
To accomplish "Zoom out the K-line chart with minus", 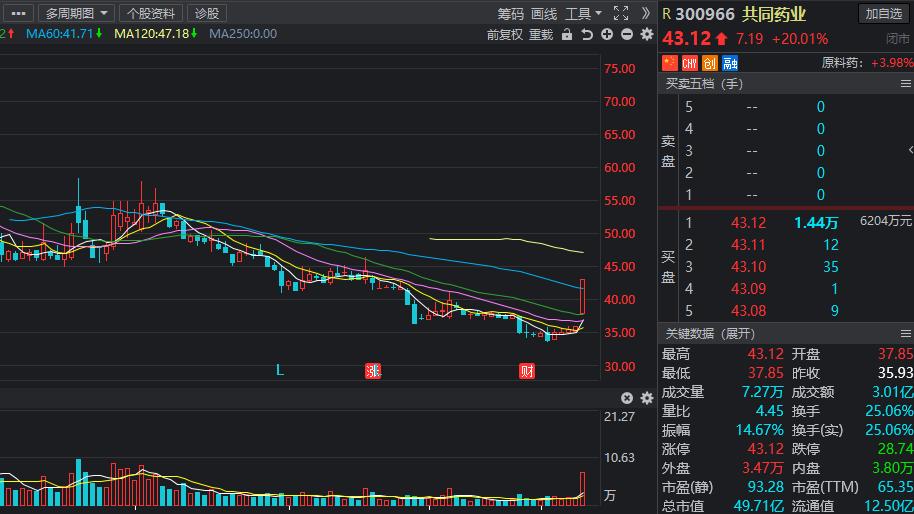I will 627,34.
